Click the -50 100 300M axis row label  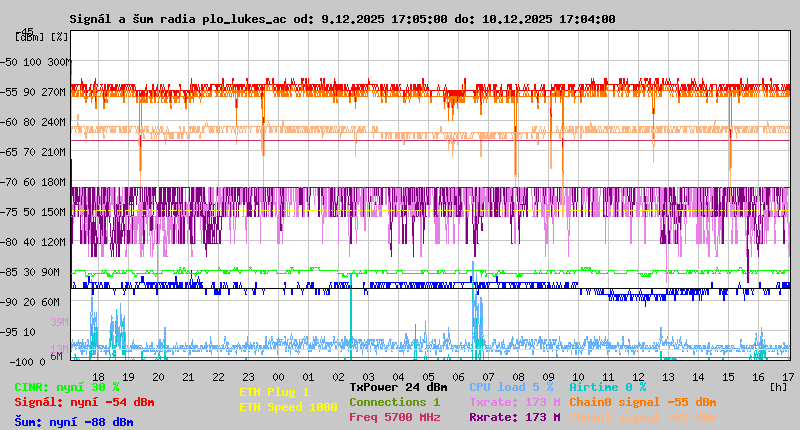(34, 62)
